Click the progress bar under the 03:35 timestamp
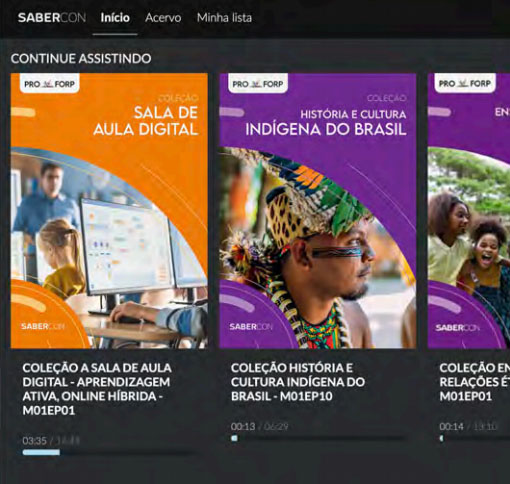The width and height of the screenshot is (510, 484). (110, 452)
